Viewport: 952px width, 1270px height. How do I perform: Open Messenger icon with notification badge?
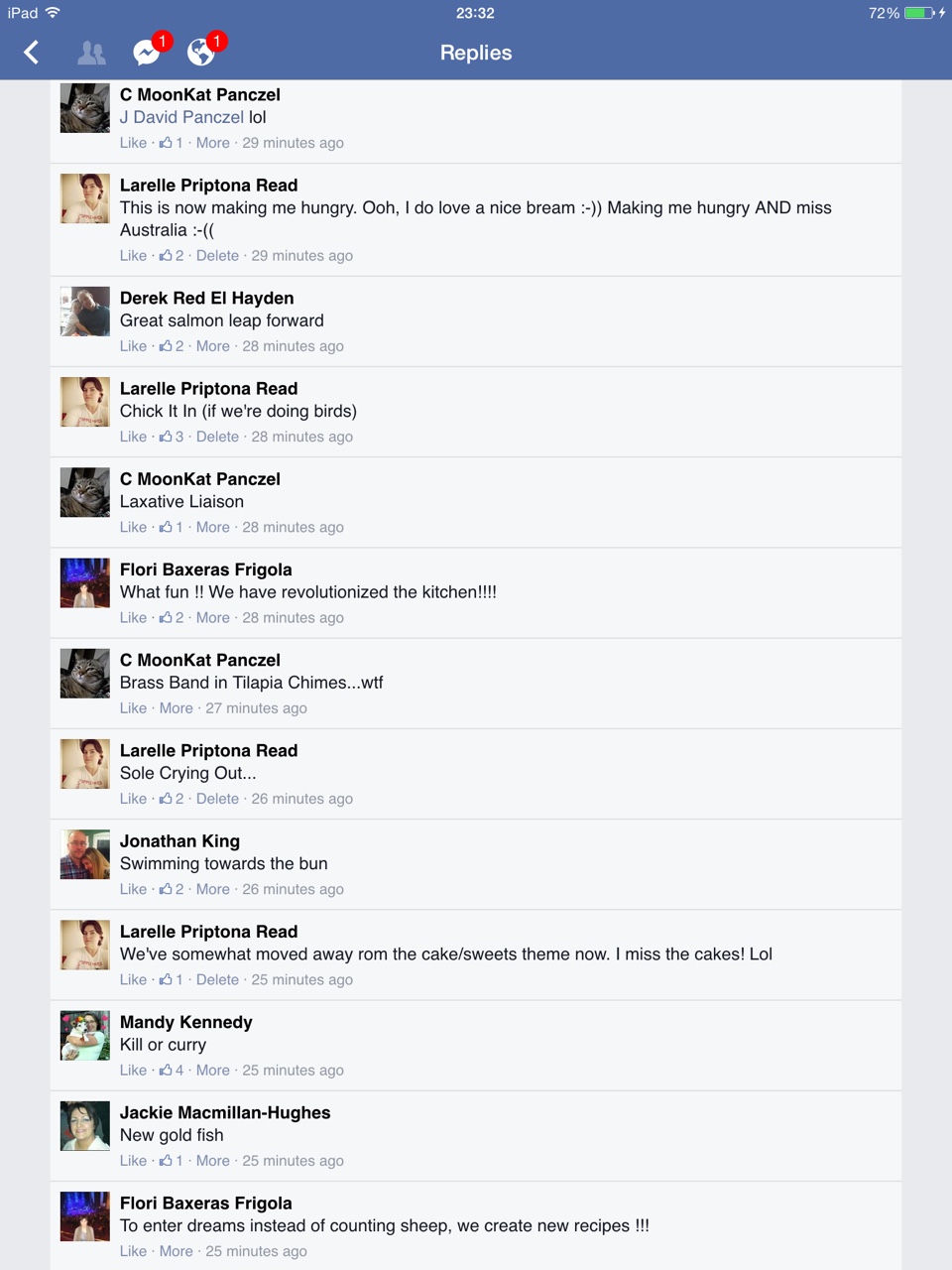click(x=147, y=53)
